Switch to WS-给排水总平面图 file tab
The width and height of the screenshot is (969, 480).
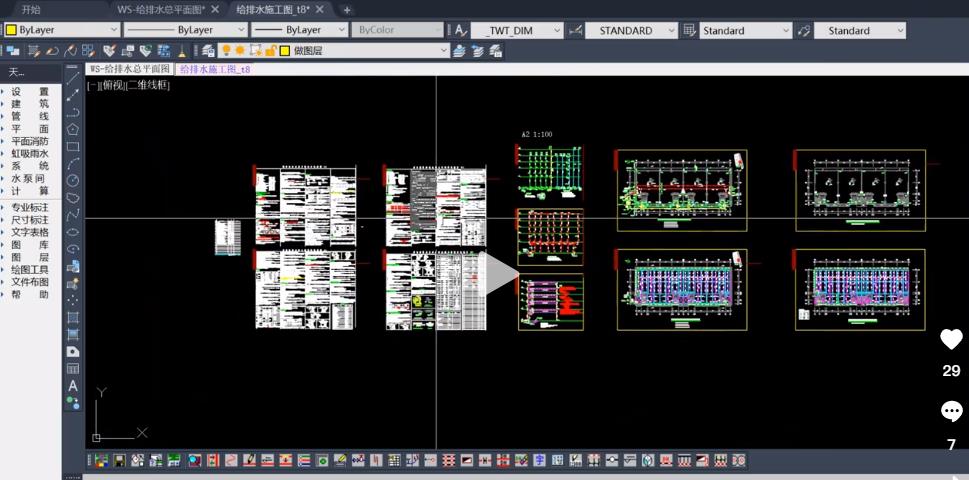[x=160, y=9]
